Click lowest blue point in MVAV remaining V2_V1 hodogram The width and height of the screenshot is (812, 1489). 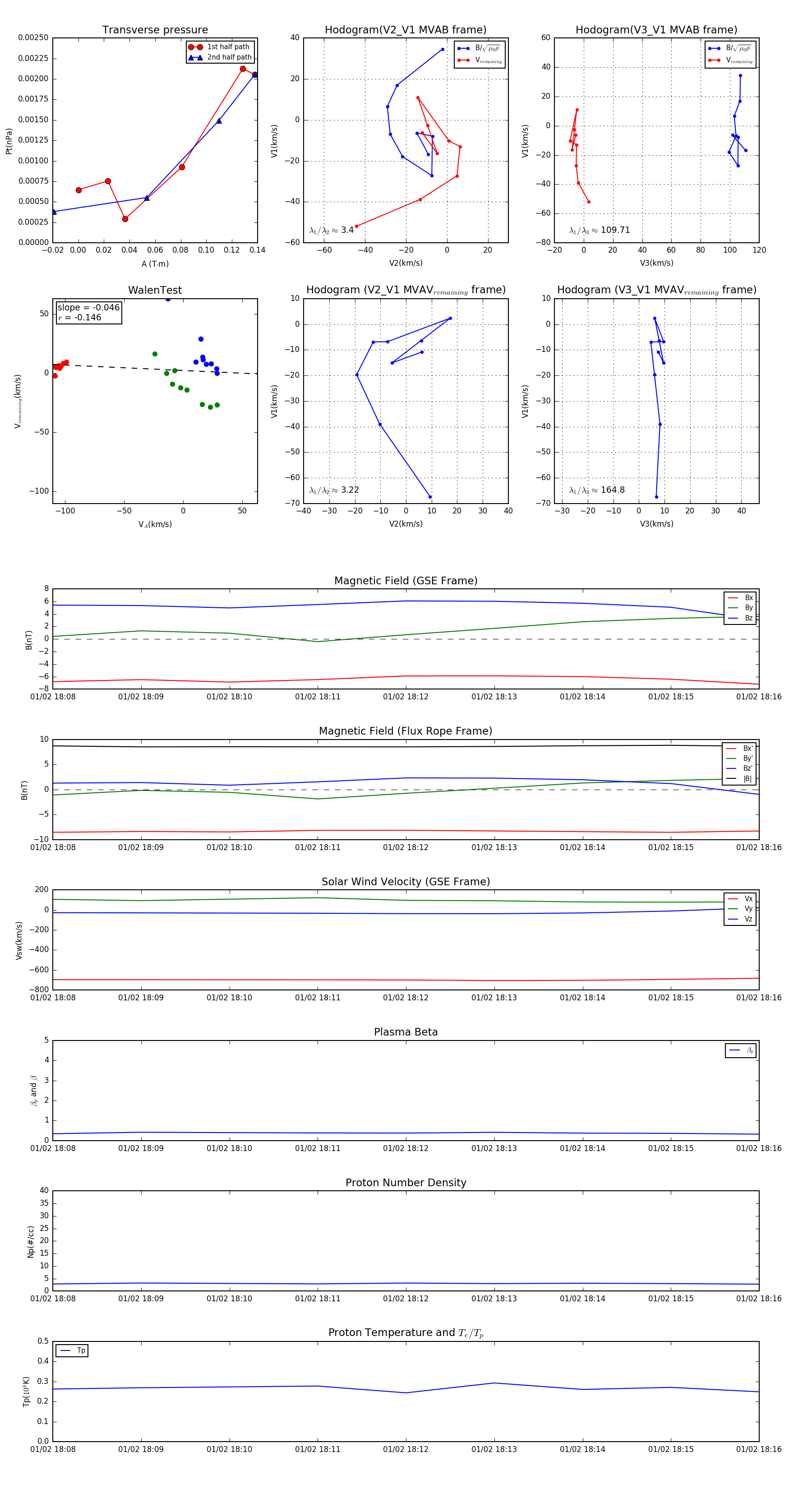pos(430,497)
